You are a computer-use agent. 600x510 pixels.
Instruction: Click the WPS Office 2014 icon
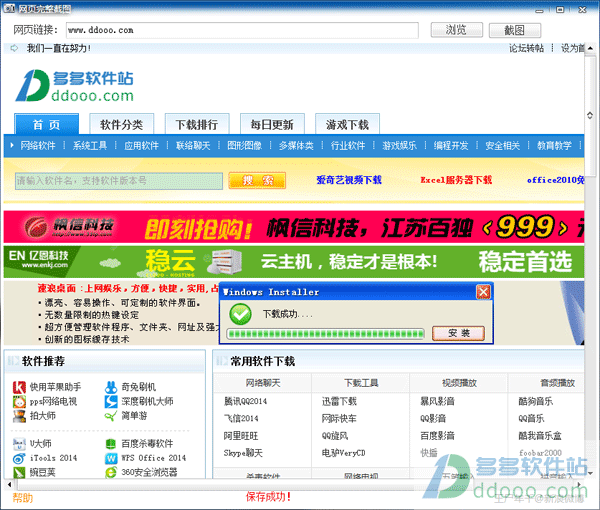point(111,458)
